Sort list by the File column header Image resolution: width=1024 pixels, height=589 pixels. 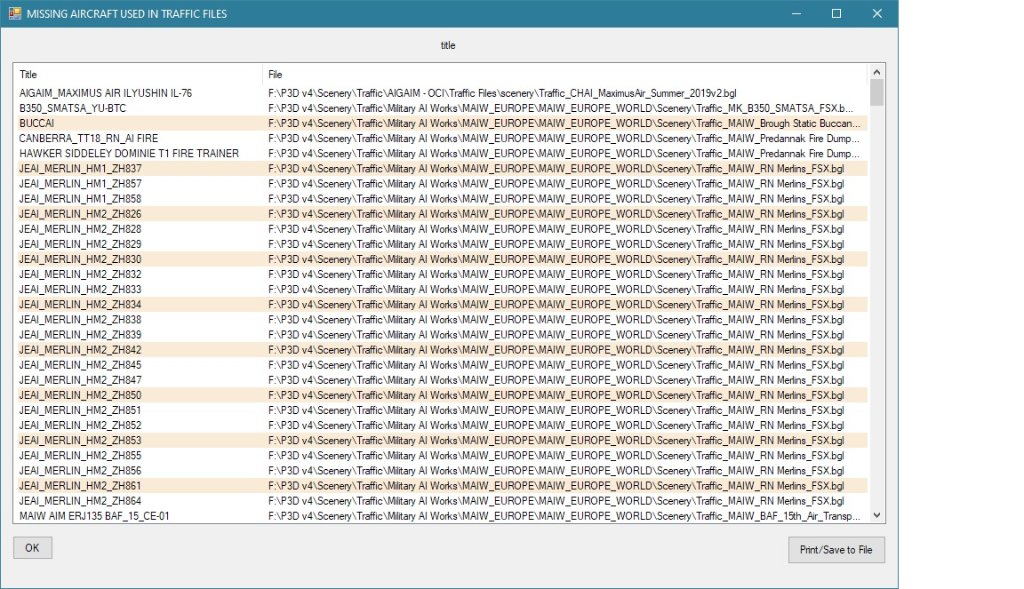coord(565,75)
